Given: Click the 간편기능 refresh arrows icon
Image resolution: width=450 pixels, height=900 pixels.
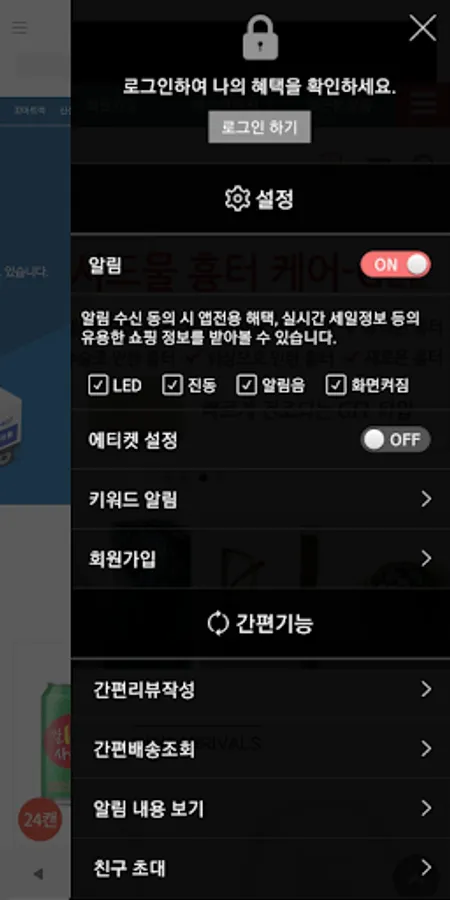Looking at the screenshot, I should click(218, 623).
